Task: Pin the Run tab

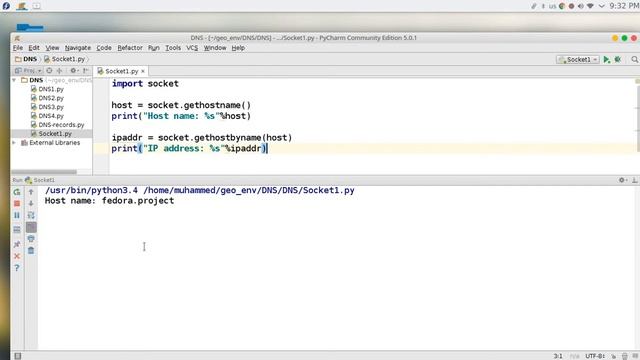Action: tap(17, 244)
